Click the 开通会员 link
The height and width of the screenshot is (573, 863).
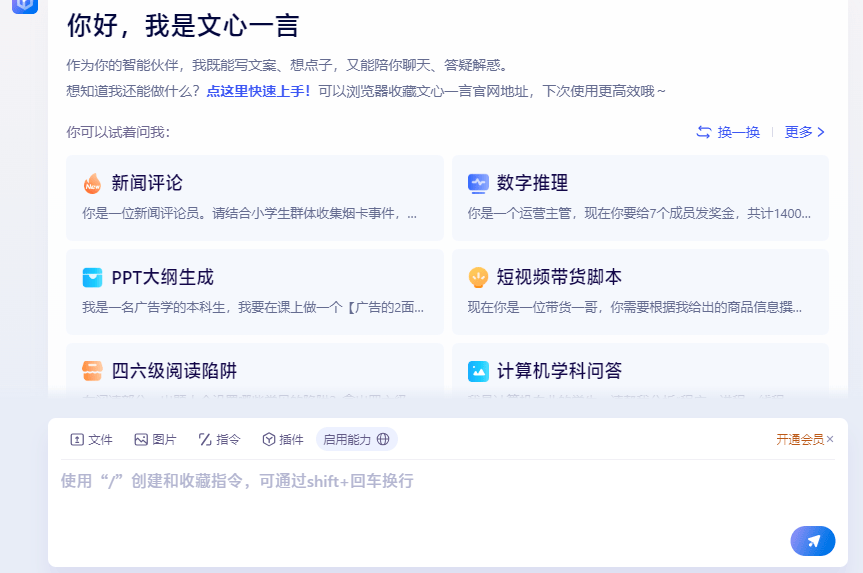pos(800,439)
